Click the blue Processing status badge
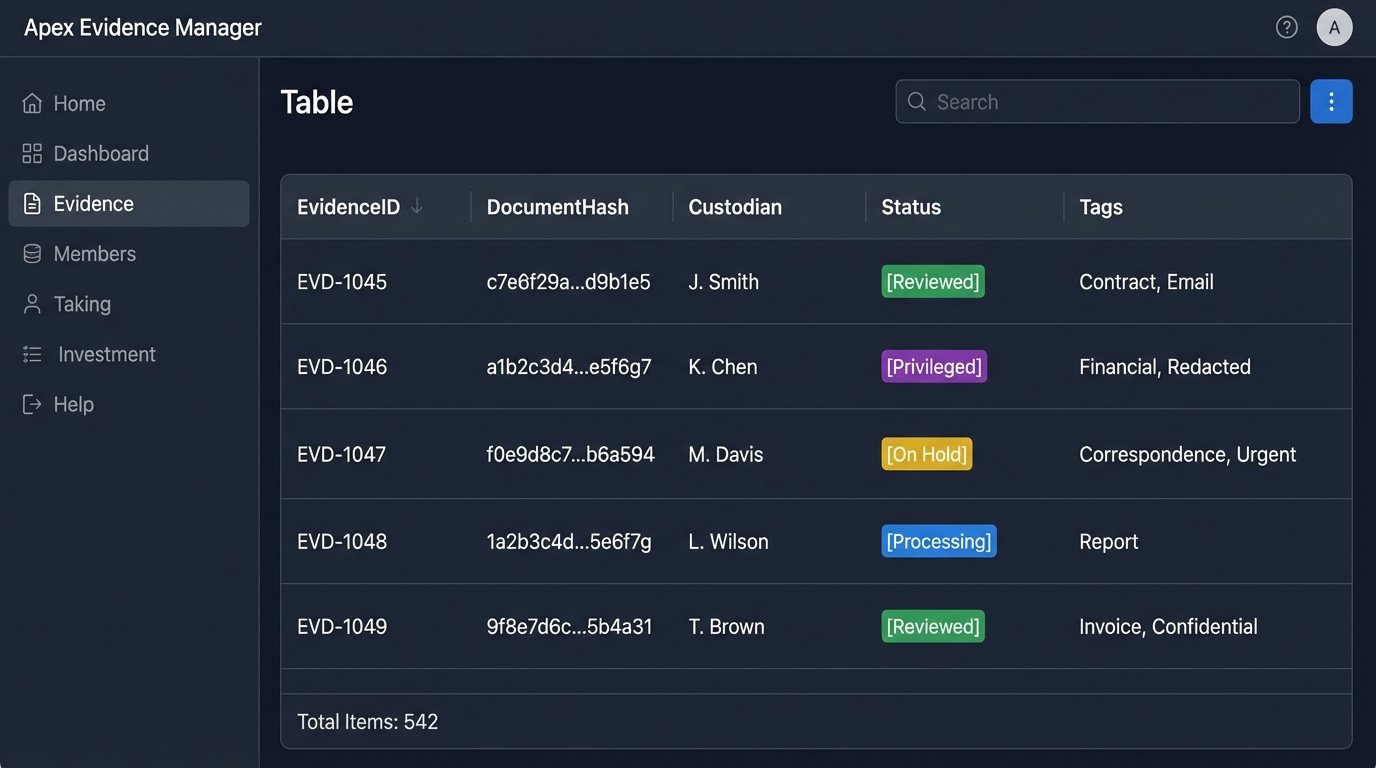Viewport: 1376px width, 768px height. (938, 541)
